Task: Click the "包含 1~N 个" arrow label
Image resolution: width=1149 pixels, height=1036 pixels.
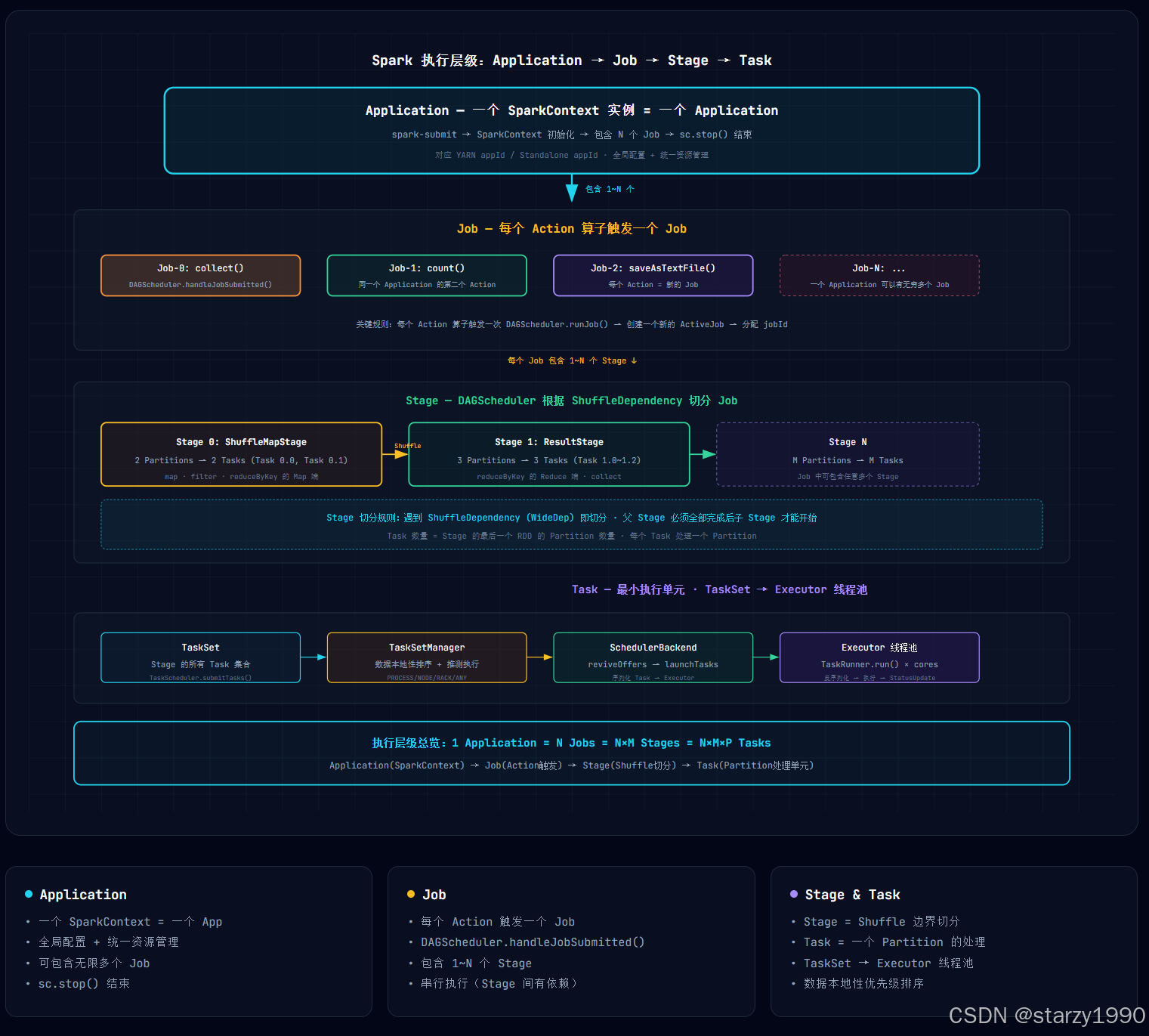Action: coord(610,189)
